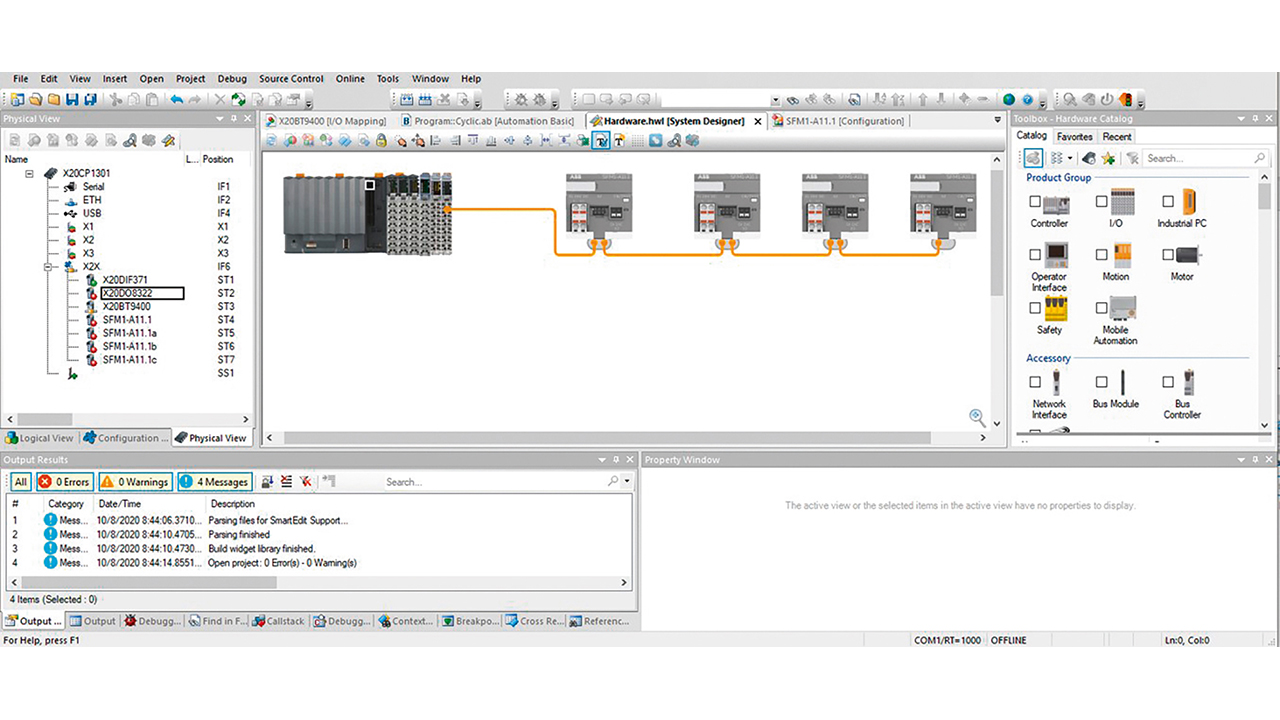Check the Bus Controller accessory checkbox
Viewport: 1280px width, 720px height.
click(1167, 382)
